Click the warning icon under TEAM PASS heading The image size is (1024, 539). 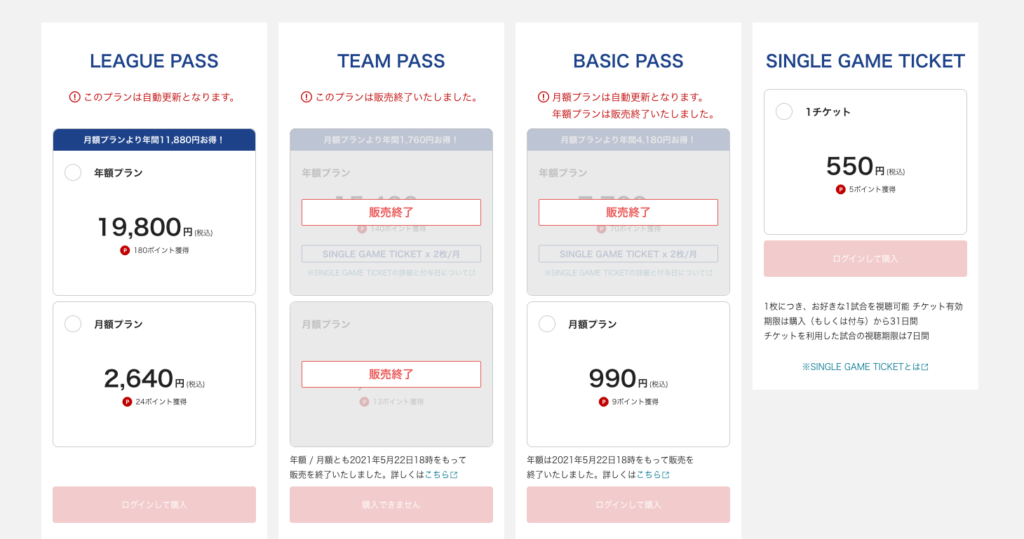pyautogui.click(x=306, y=97)
